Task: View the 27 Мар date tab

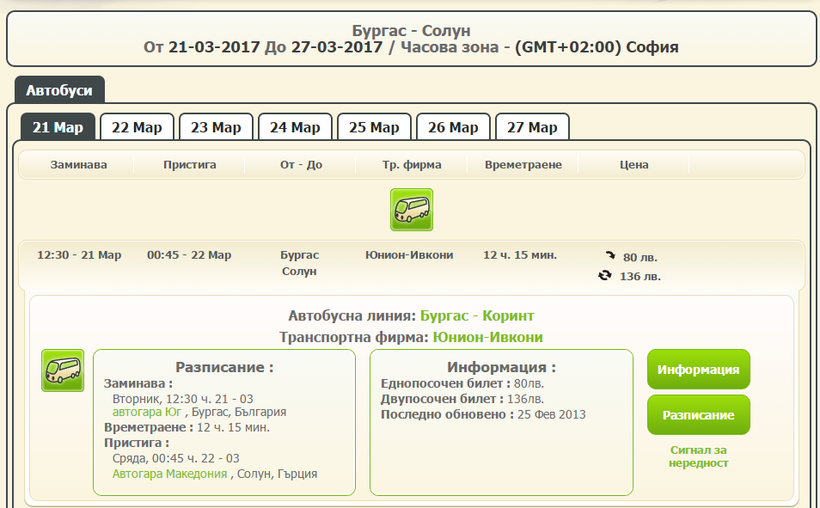Action: (532, 127)
